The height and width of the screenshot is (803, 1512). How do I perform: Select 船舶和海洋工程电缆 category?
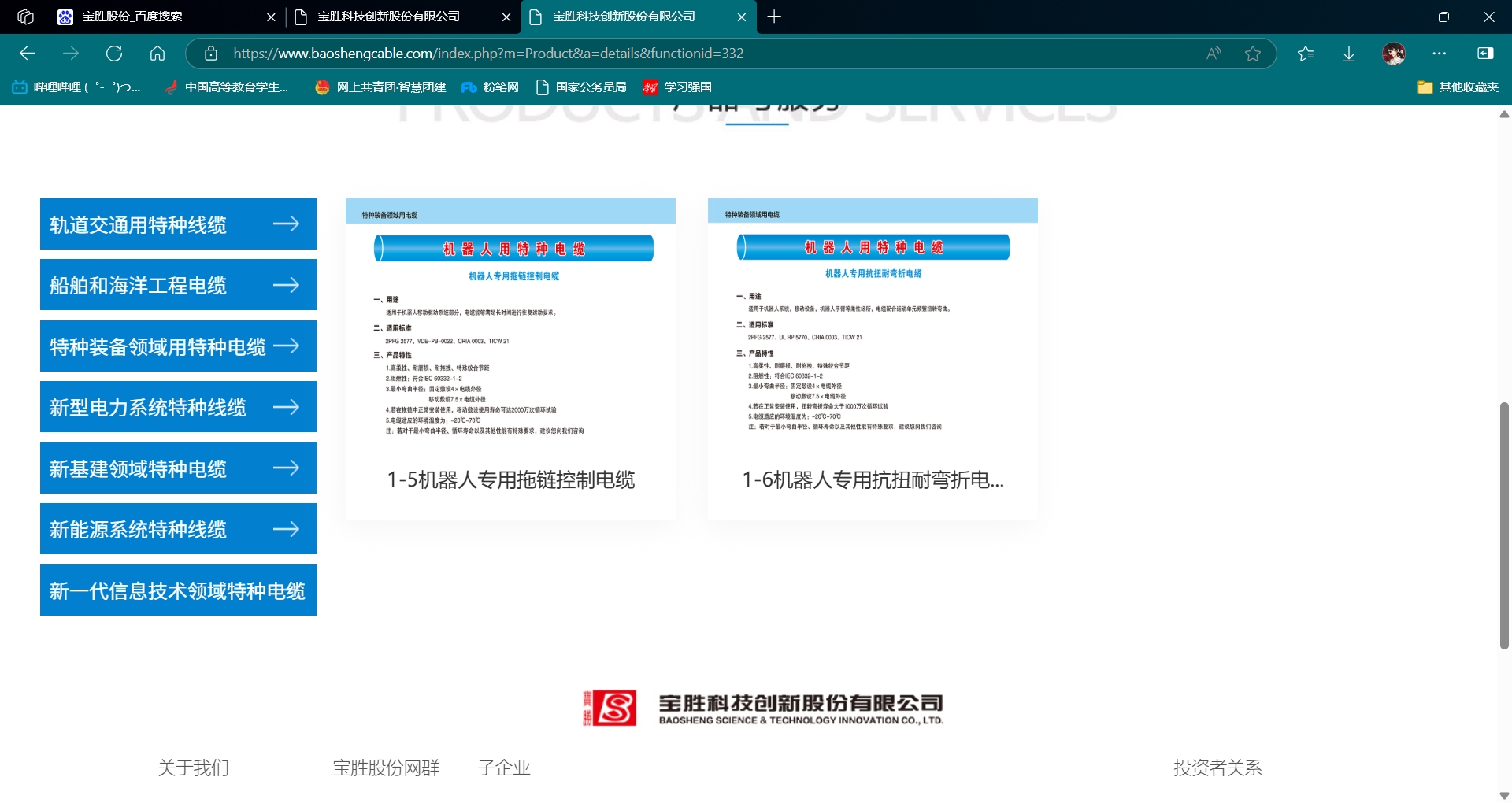click(178, 285)
